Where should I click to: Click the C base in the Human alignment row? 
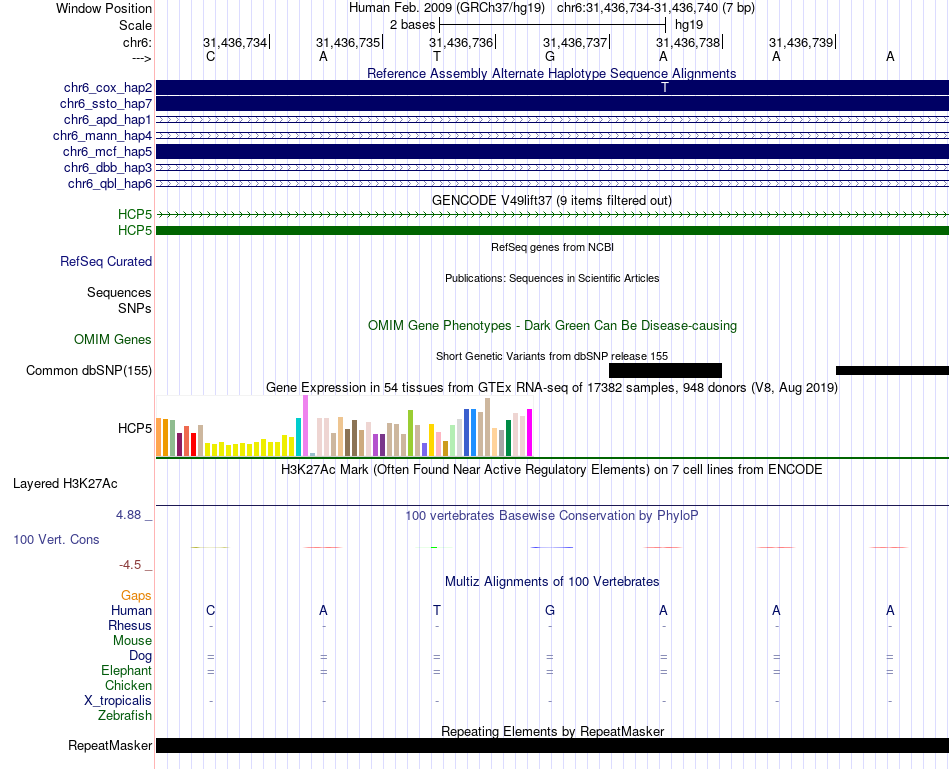pyautogui.click(x=210, y=610)
